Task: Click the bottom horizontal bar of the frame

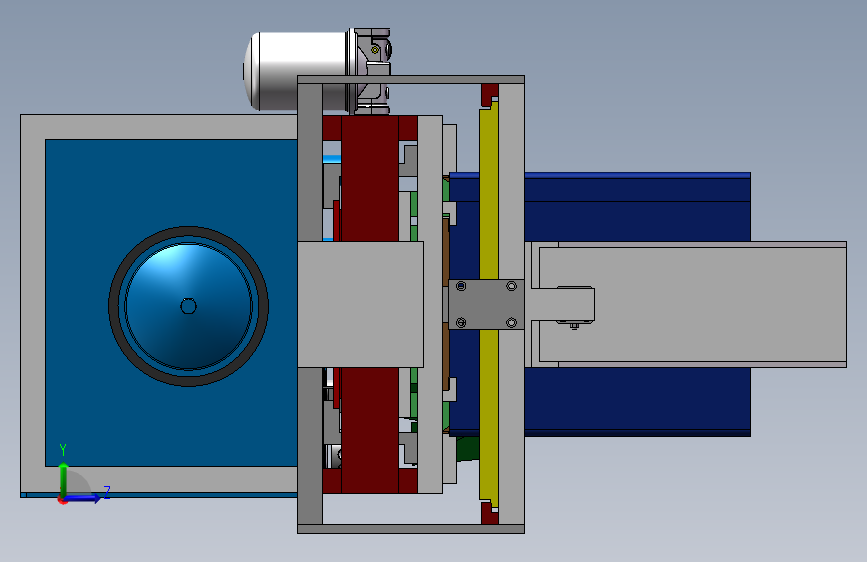Action: [x=411, y=529]
